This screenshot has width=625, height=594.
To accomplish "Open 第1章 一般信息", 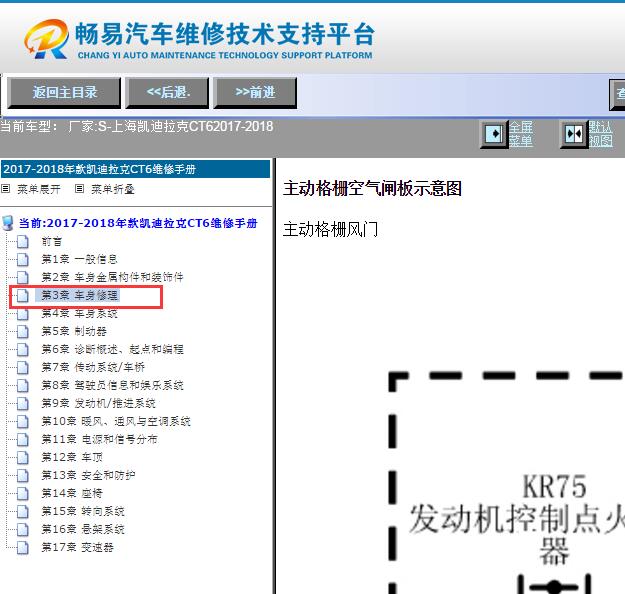I will (x=80, y=259).
